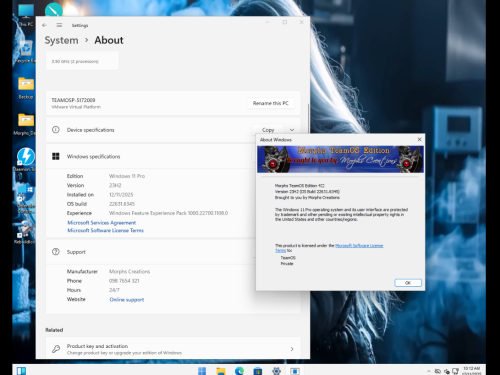Image resolution: width=500 pixels, height=375 pixels.
Task: Navigate to System in the breadcrumb
Action: [x=61, y=40]
